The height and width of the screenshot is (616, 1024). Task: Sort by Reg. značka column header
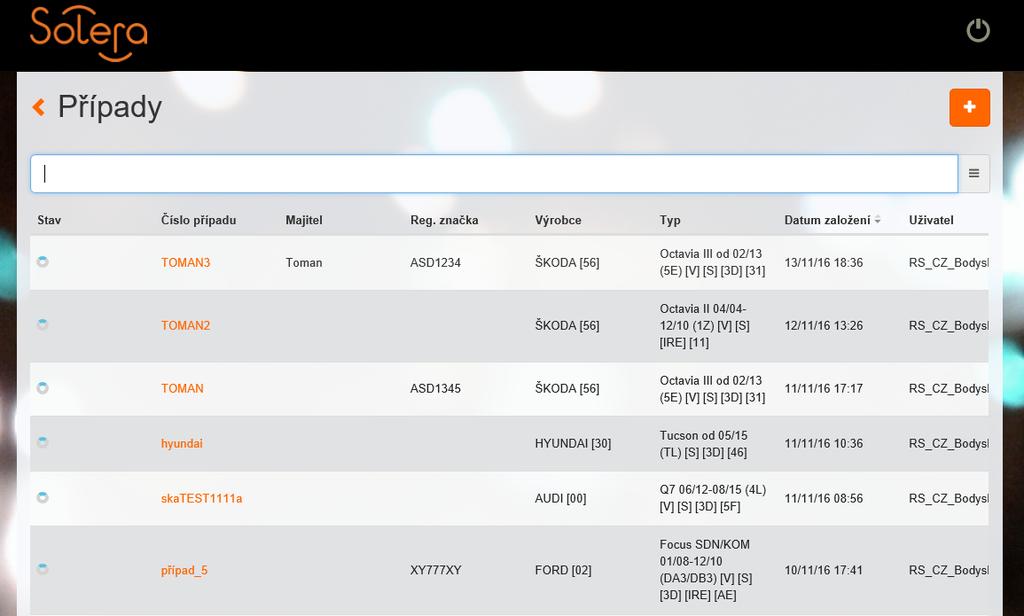click(444, 220)
